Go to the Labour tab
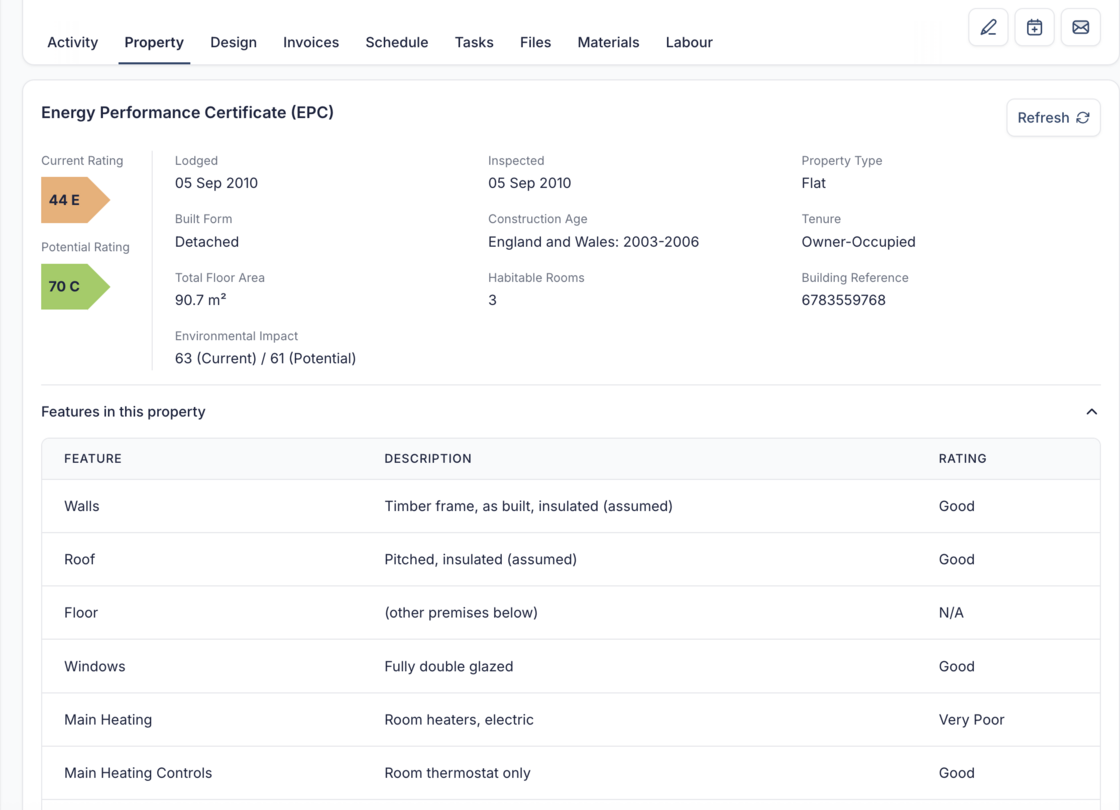 (689, 42)
